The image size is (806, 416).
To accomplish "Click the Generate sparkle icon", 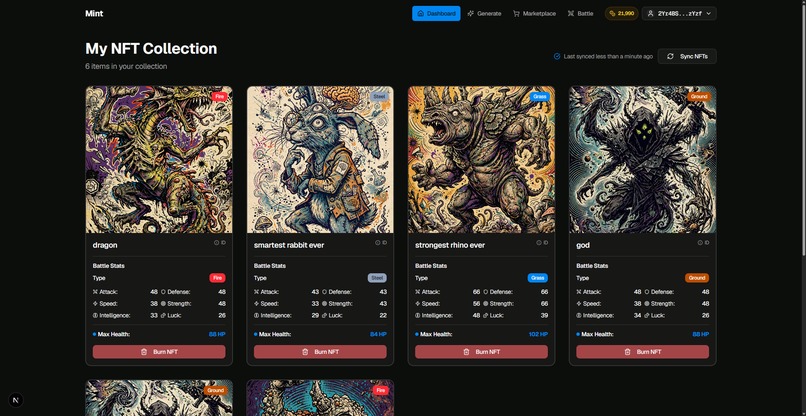I will coord(470,13).
